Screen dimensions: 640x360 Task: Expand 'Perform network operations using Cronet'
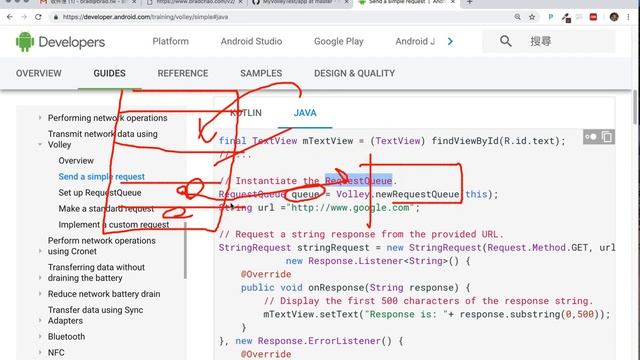(40, 251)
